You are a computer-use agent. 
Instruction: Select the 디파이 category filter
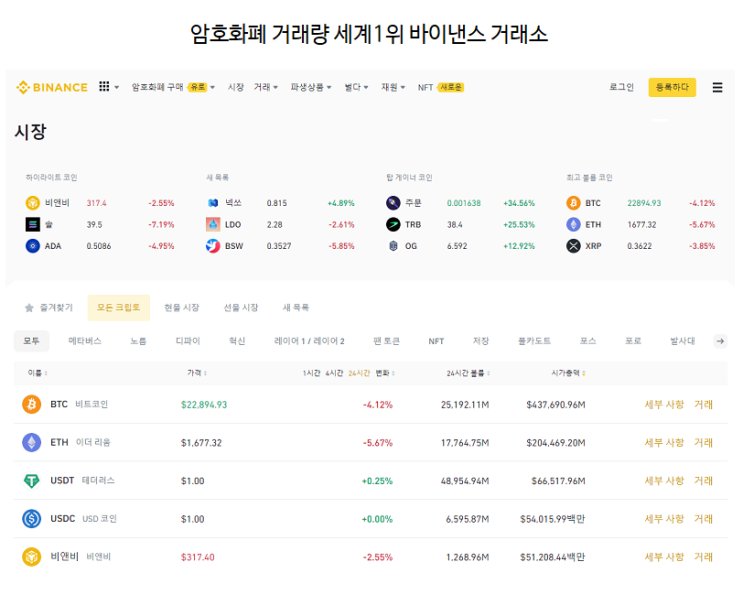tap(188, 341)
